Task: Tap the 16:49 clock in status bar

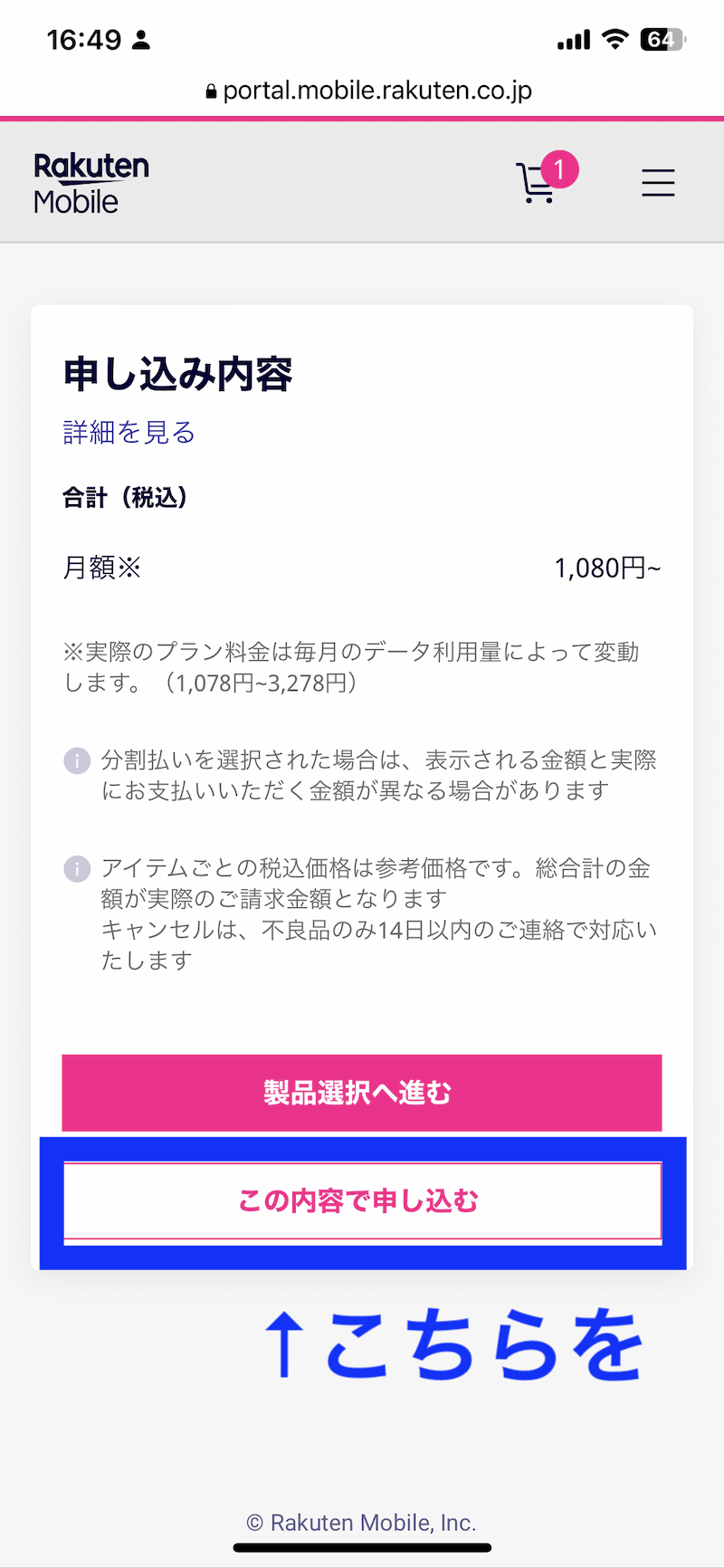Action: 83,40
